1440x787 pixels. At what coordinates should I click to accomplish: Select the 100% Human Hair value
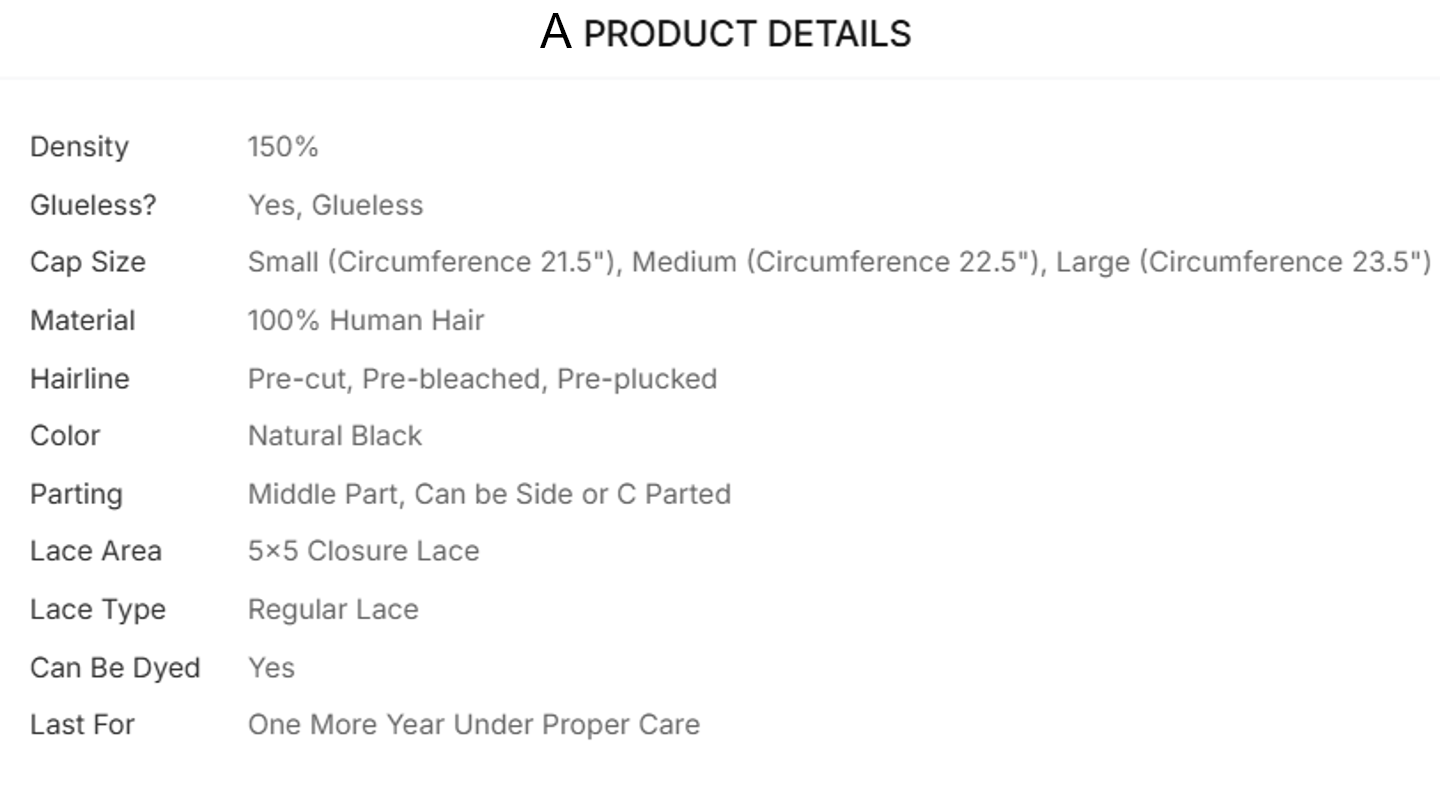366,320
